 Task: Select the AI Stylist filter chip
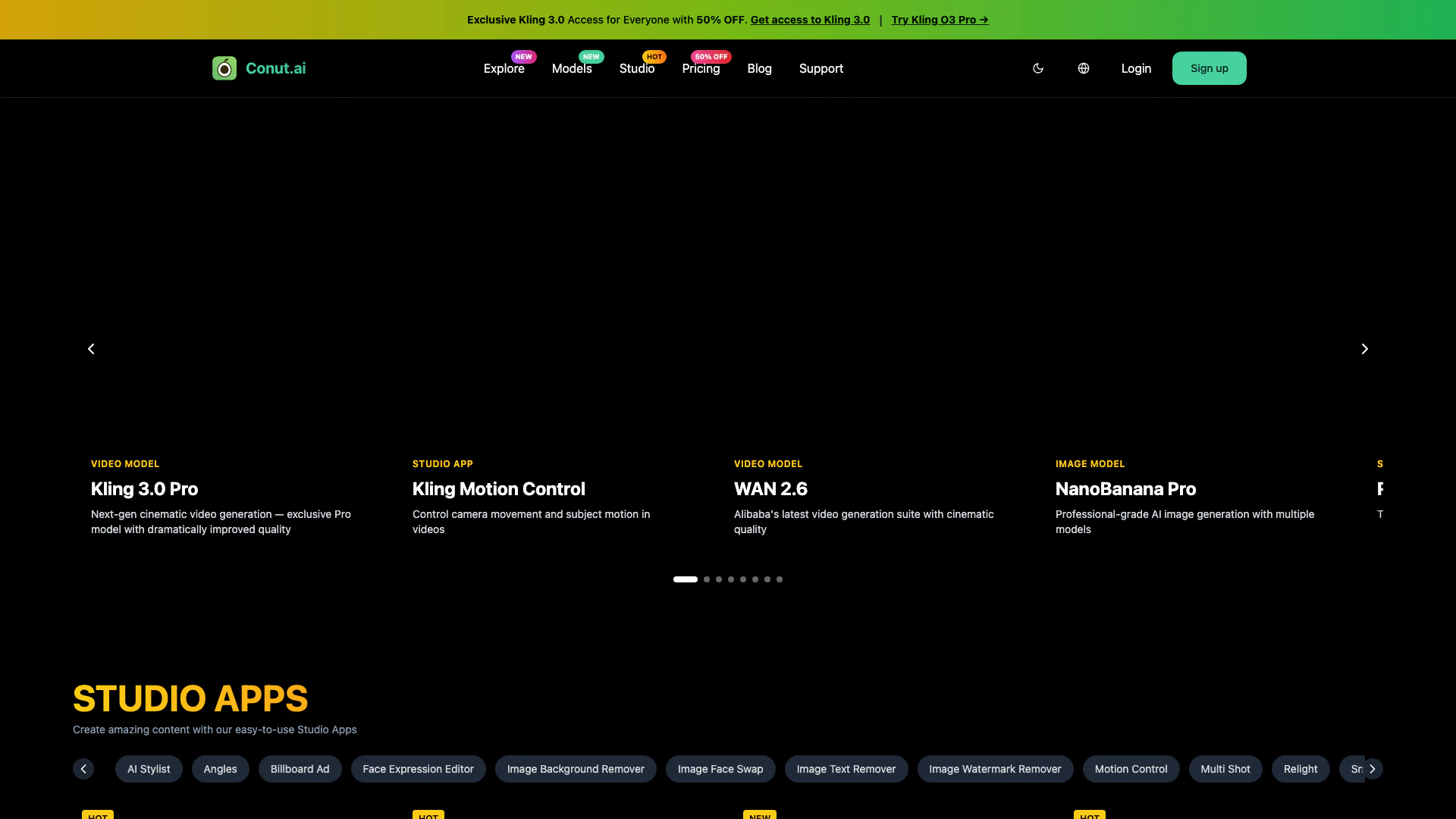pos(149,769)
